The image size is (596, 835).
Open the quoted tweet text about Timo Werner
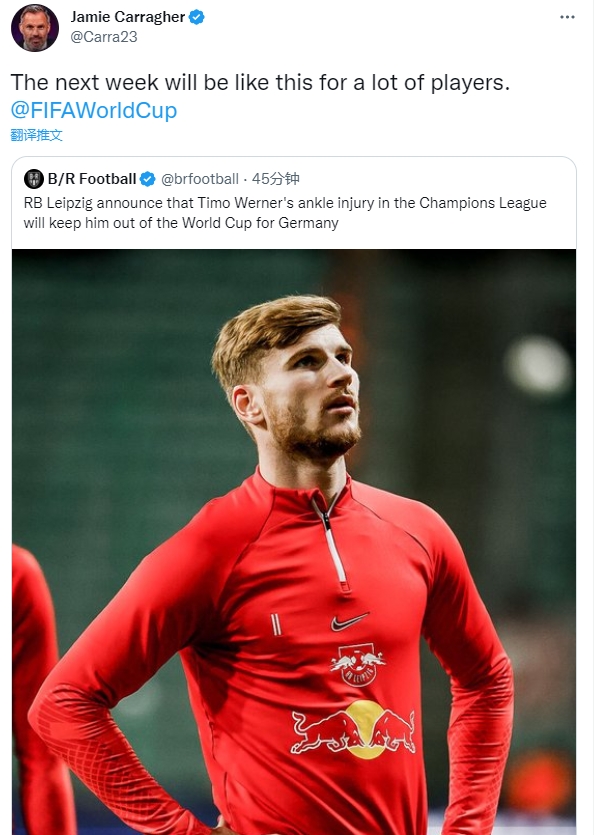(285, 213)
